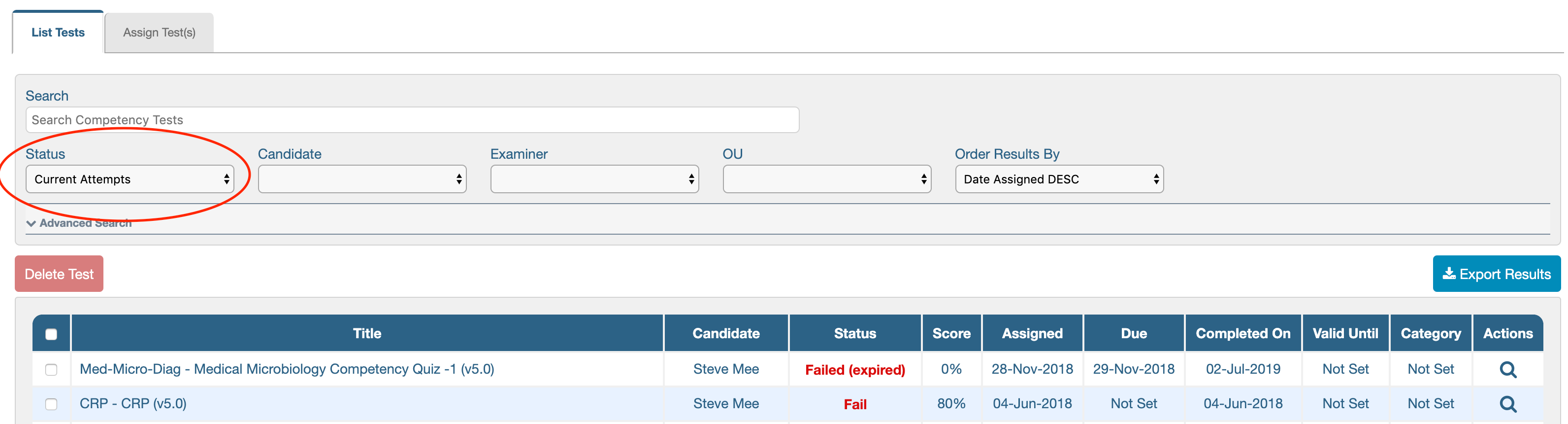
Task: Open Med-Micro-Diag Medical Microbiology Competency Quiz link
Action: [x=287, y=369]
